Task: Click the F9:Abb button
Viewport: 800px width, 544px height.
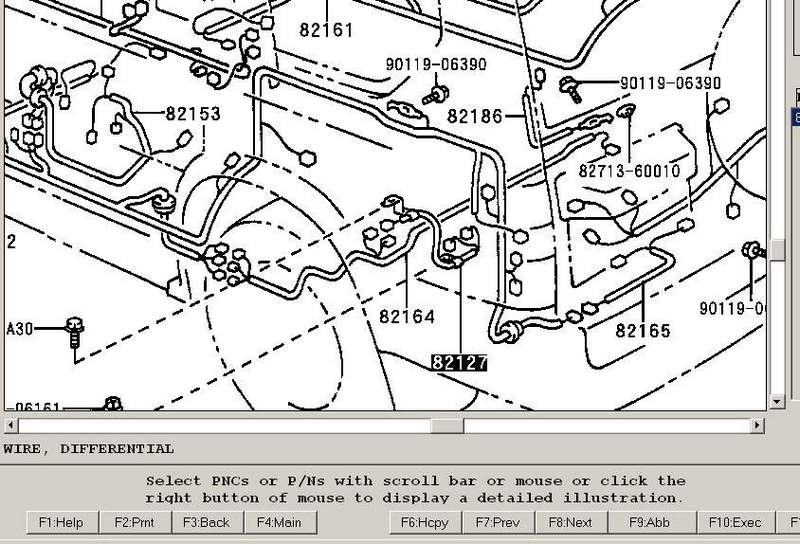Action: (x=650, y=523)
